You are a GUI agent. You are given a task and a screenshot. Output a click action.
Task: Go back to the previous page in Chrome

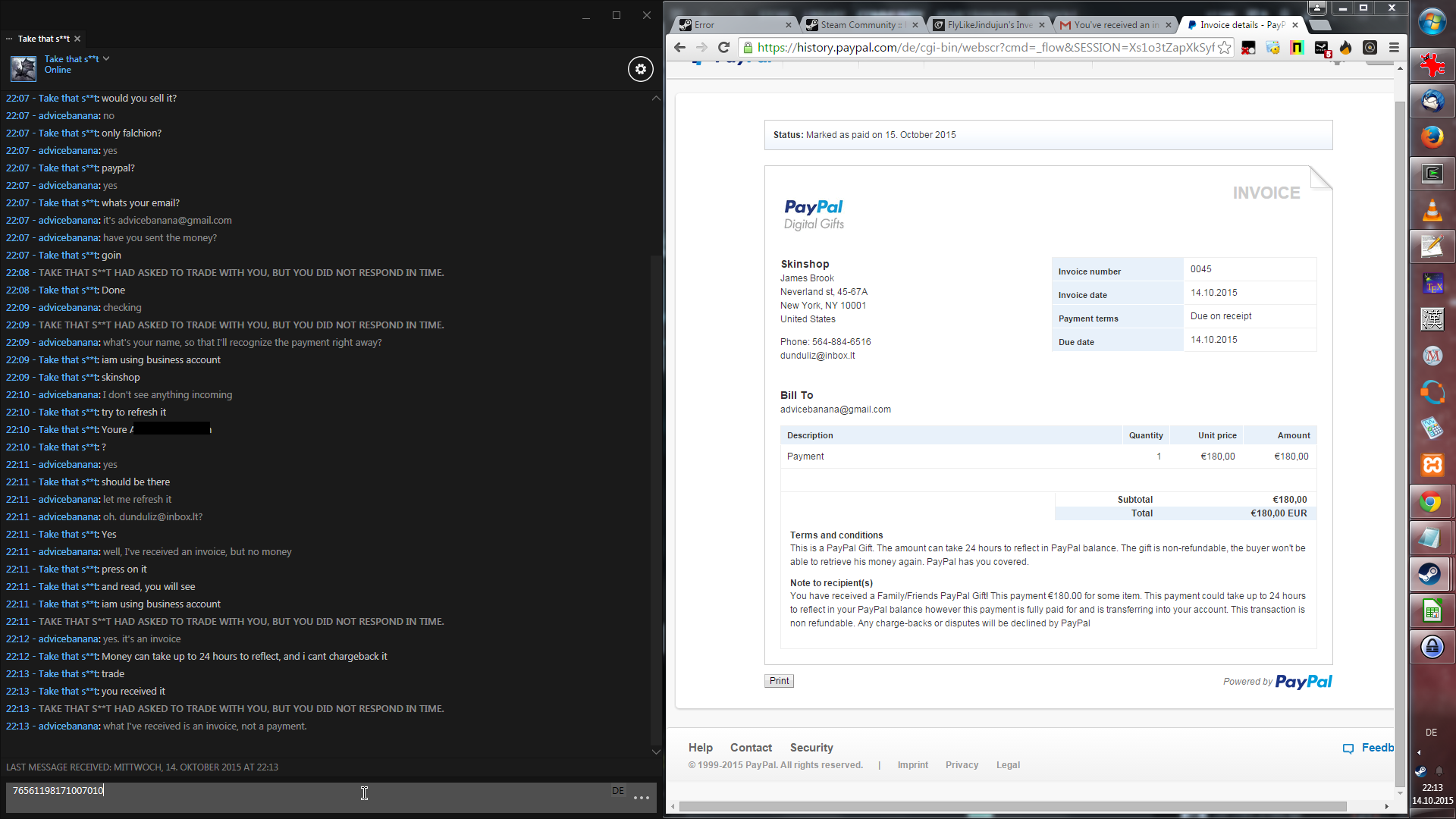tap(679, 48)
